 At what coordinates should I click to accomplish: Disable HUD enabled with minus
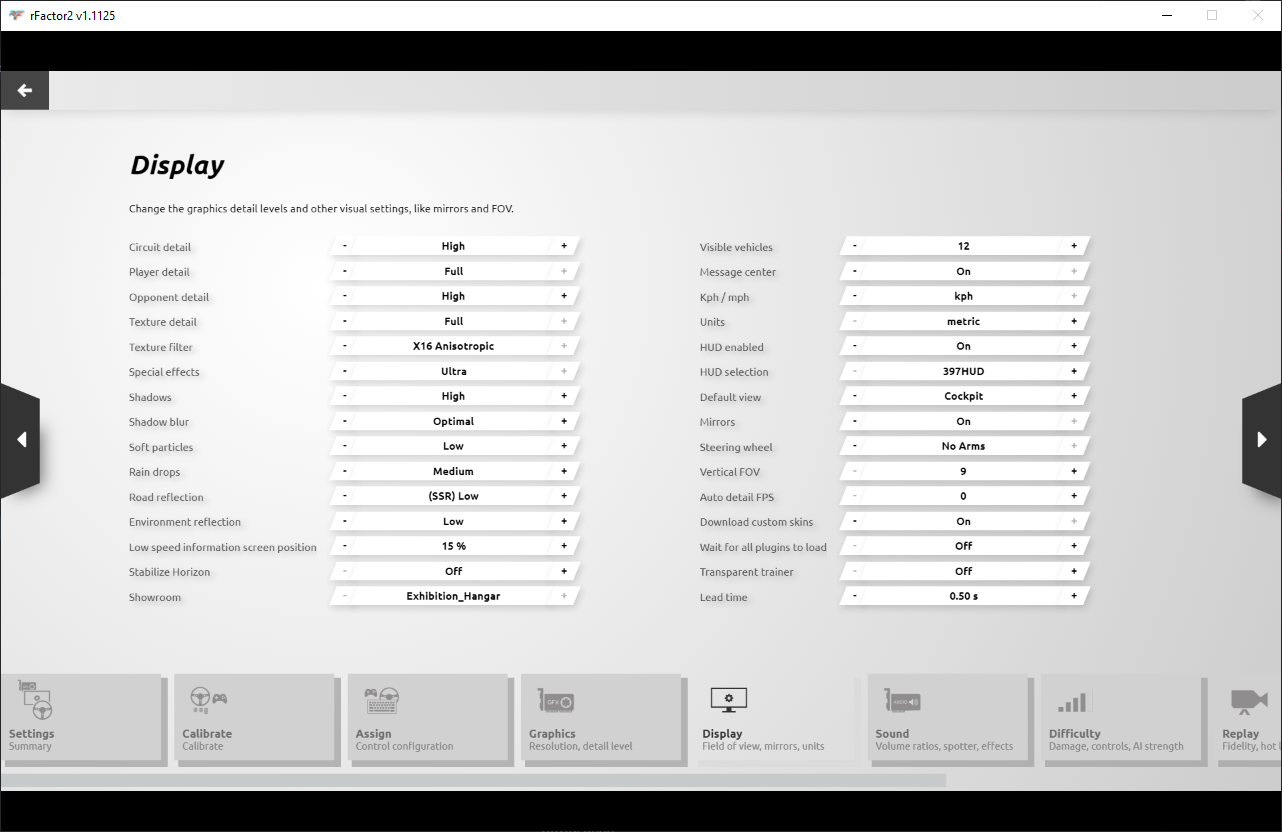pyautogui.click(x=855, y=346)
